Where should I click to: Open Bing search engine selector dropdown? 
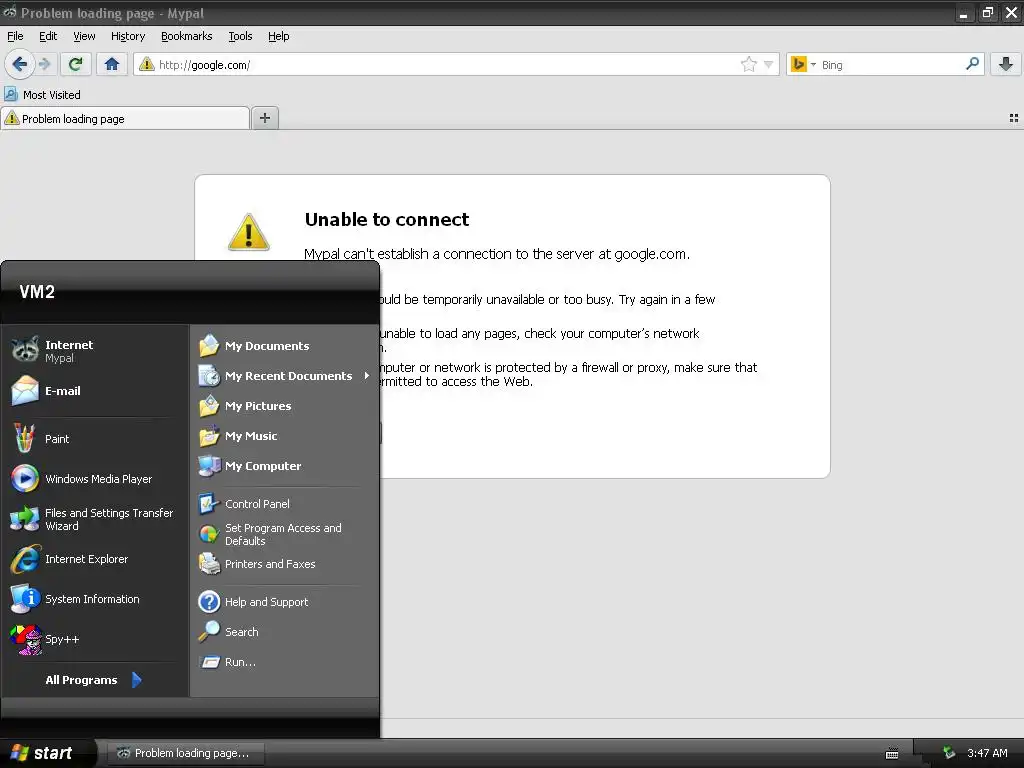click(813, 65)
